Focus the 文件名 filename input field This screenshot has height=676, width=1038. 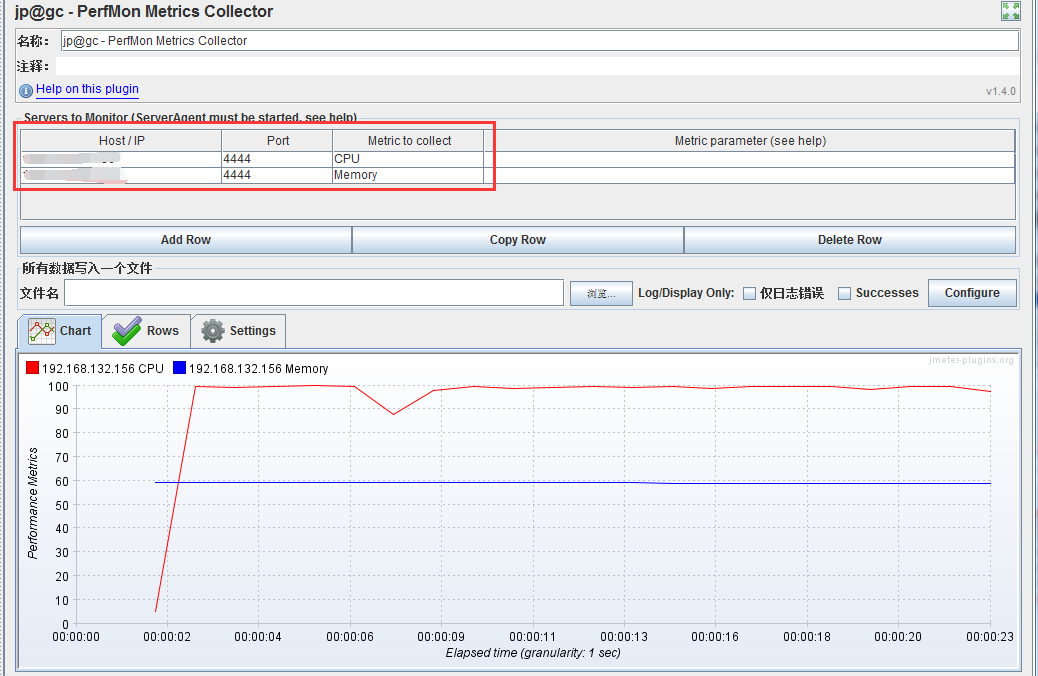(314, 293)
